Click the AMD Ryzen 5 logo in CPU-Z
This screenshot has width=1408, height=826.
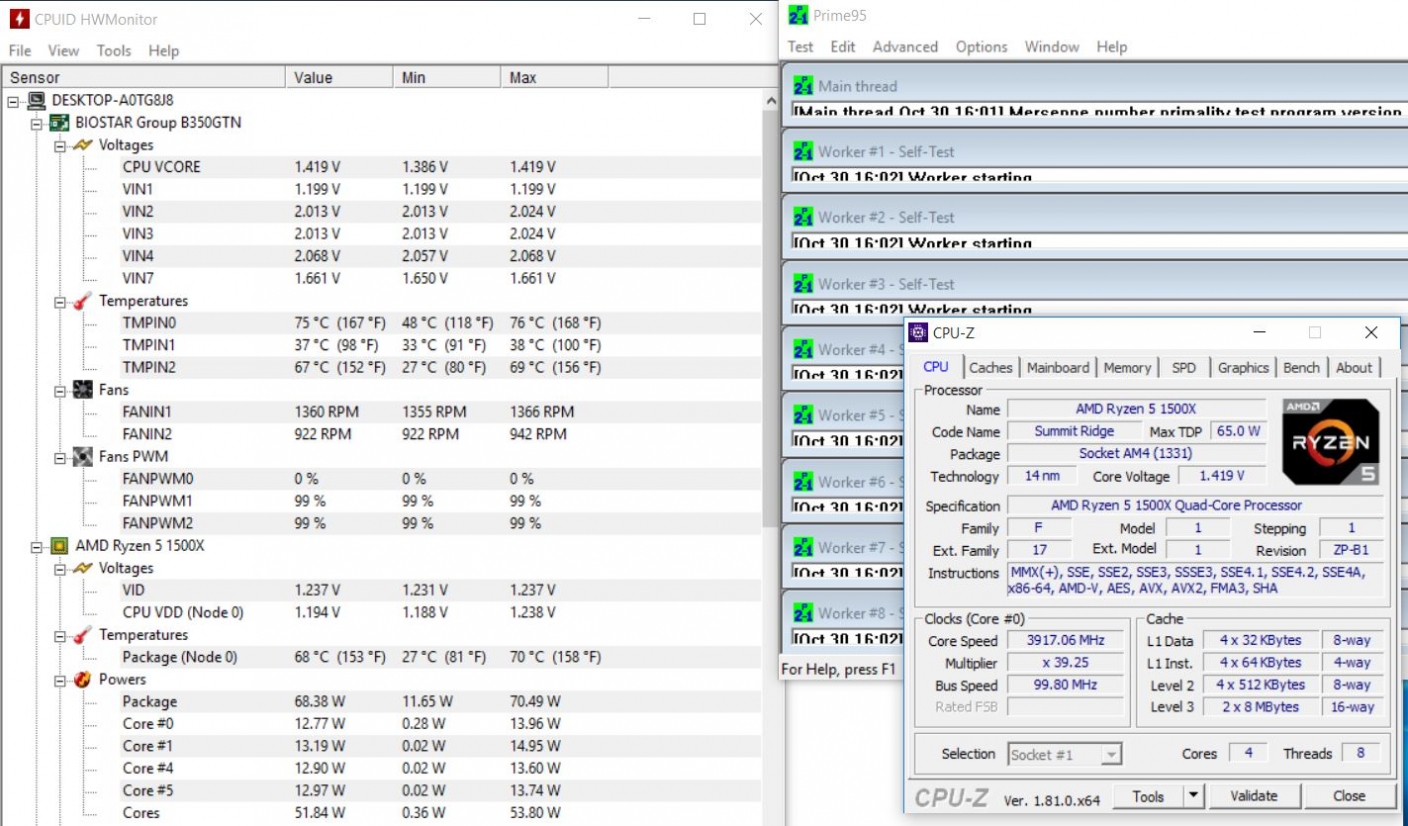coord(1330,442)
